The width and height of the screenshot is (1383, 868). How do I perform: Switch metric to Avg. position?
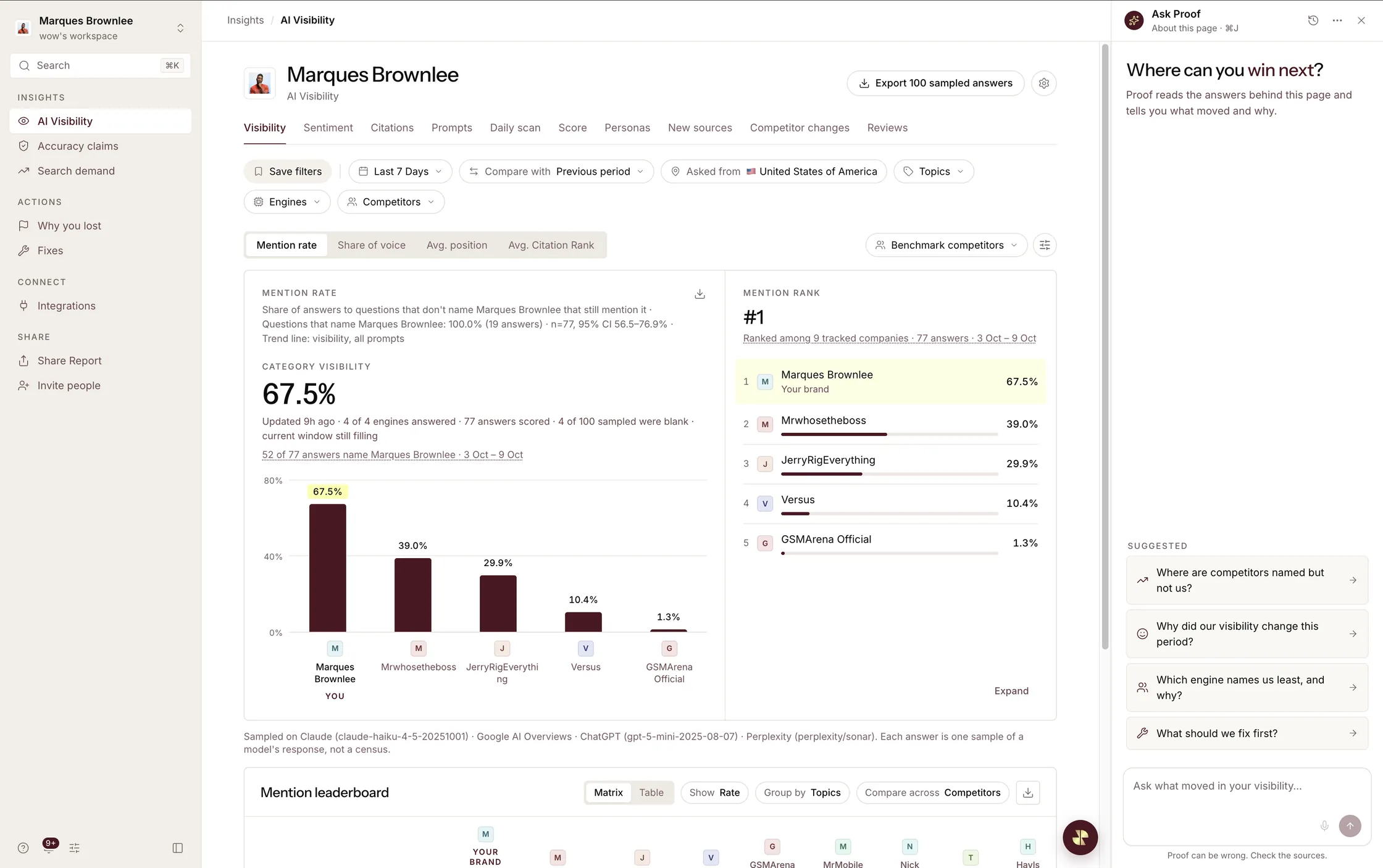pyautogui.click(x=457, y=245)
